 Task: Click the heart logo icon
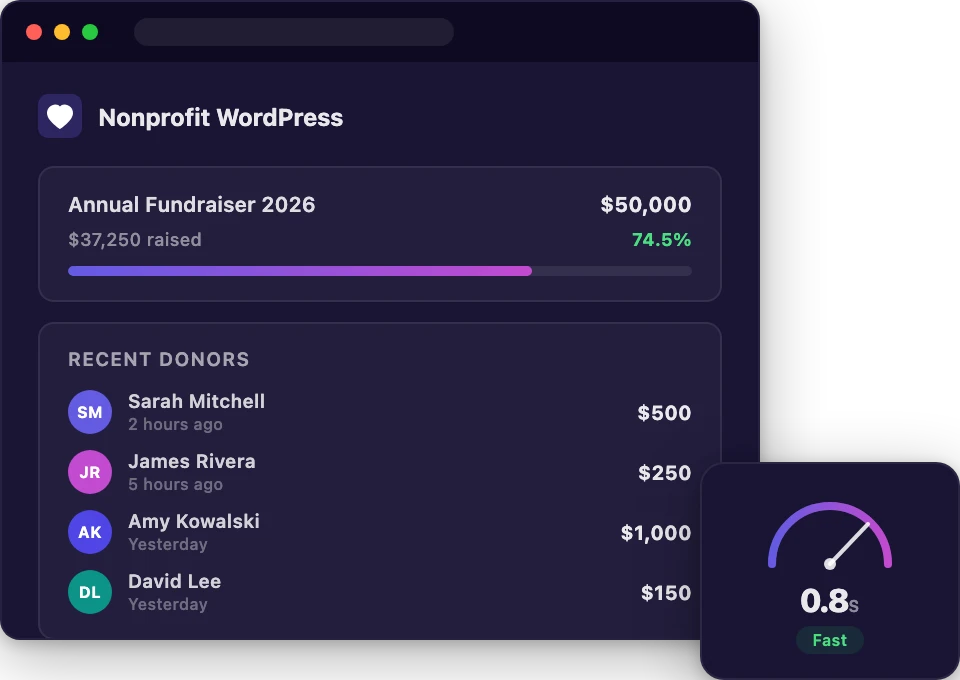click(60, 117)
